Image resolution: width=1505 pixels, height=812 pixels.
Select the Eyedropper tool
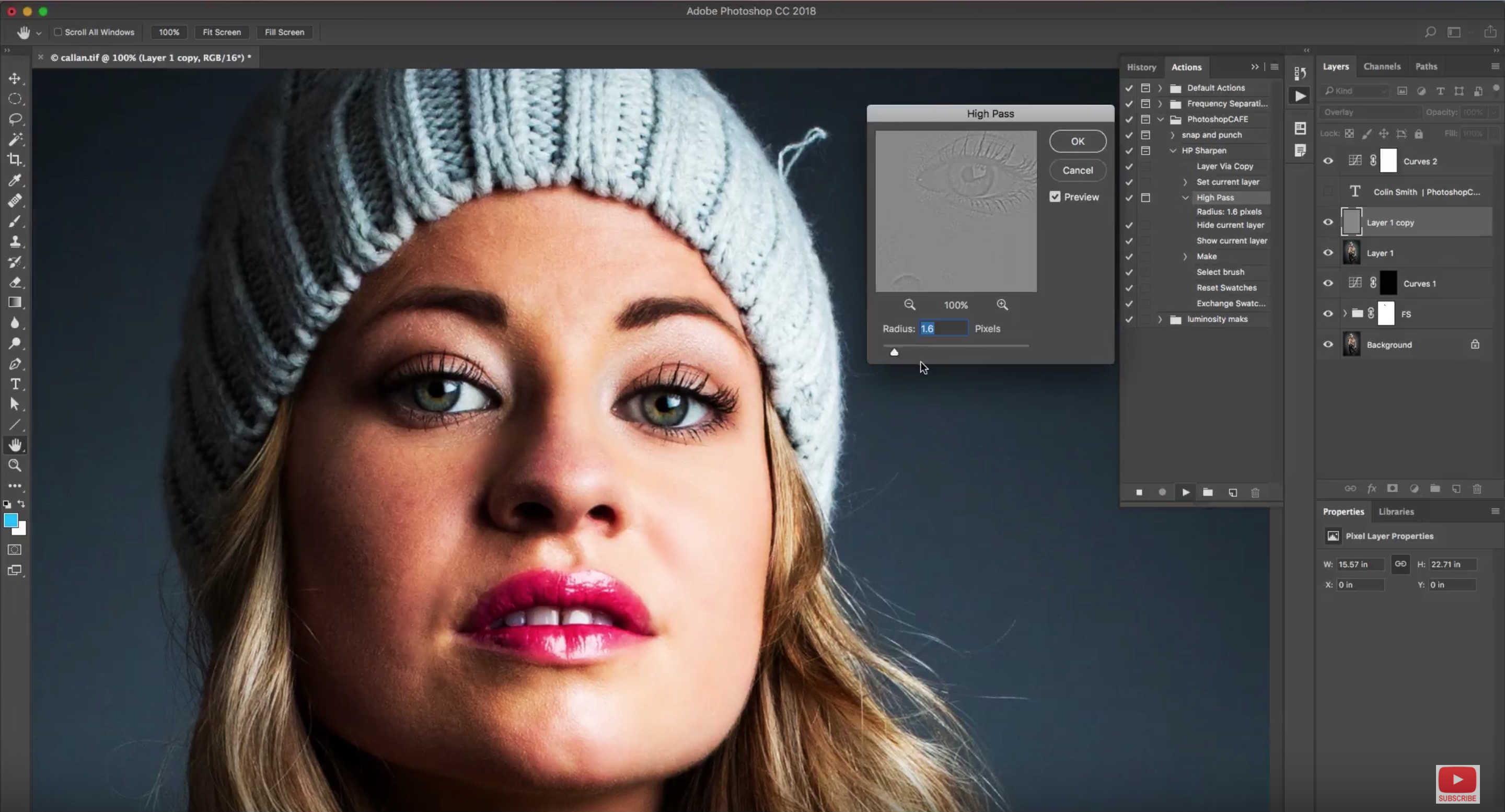pyautogui.click(x=15, y=180)
